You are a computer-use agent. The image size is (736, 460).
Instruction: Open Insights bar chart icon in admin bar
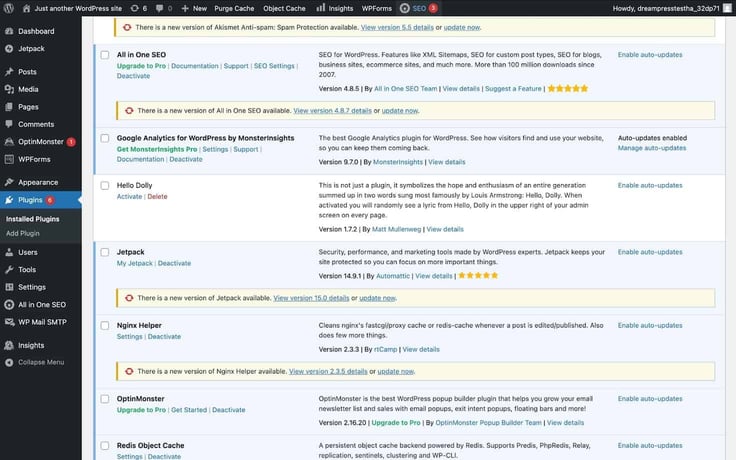pyautogui.click(x=321, y=8)
